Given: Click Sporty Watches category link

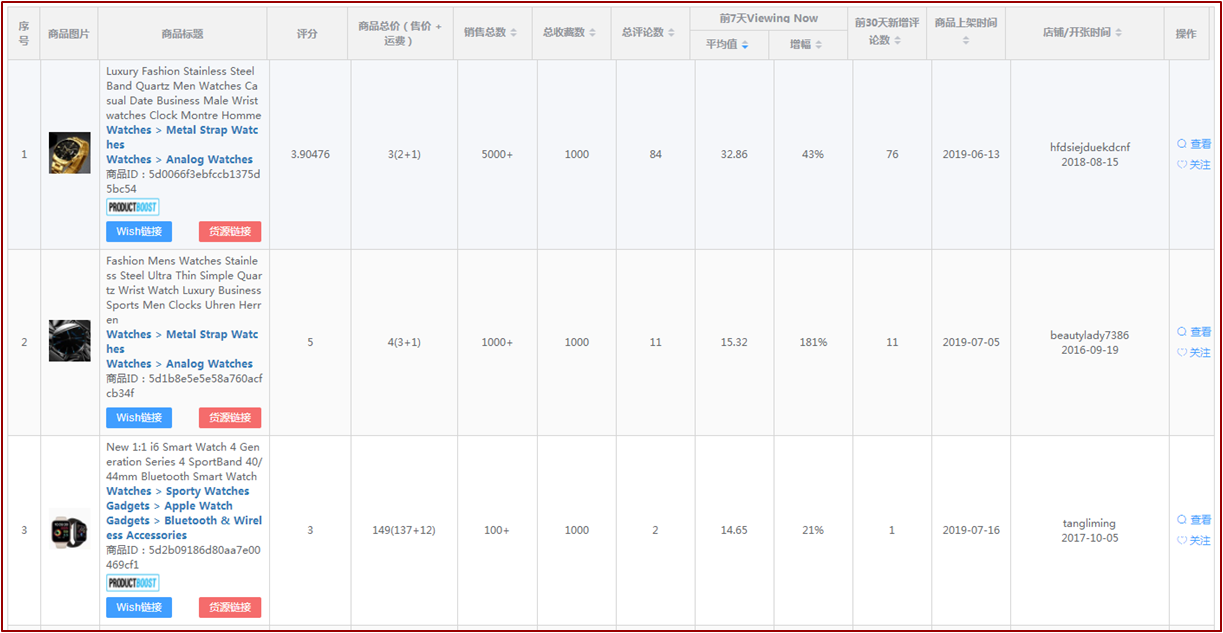Looking at the screenshot, I should pos(207,491).
